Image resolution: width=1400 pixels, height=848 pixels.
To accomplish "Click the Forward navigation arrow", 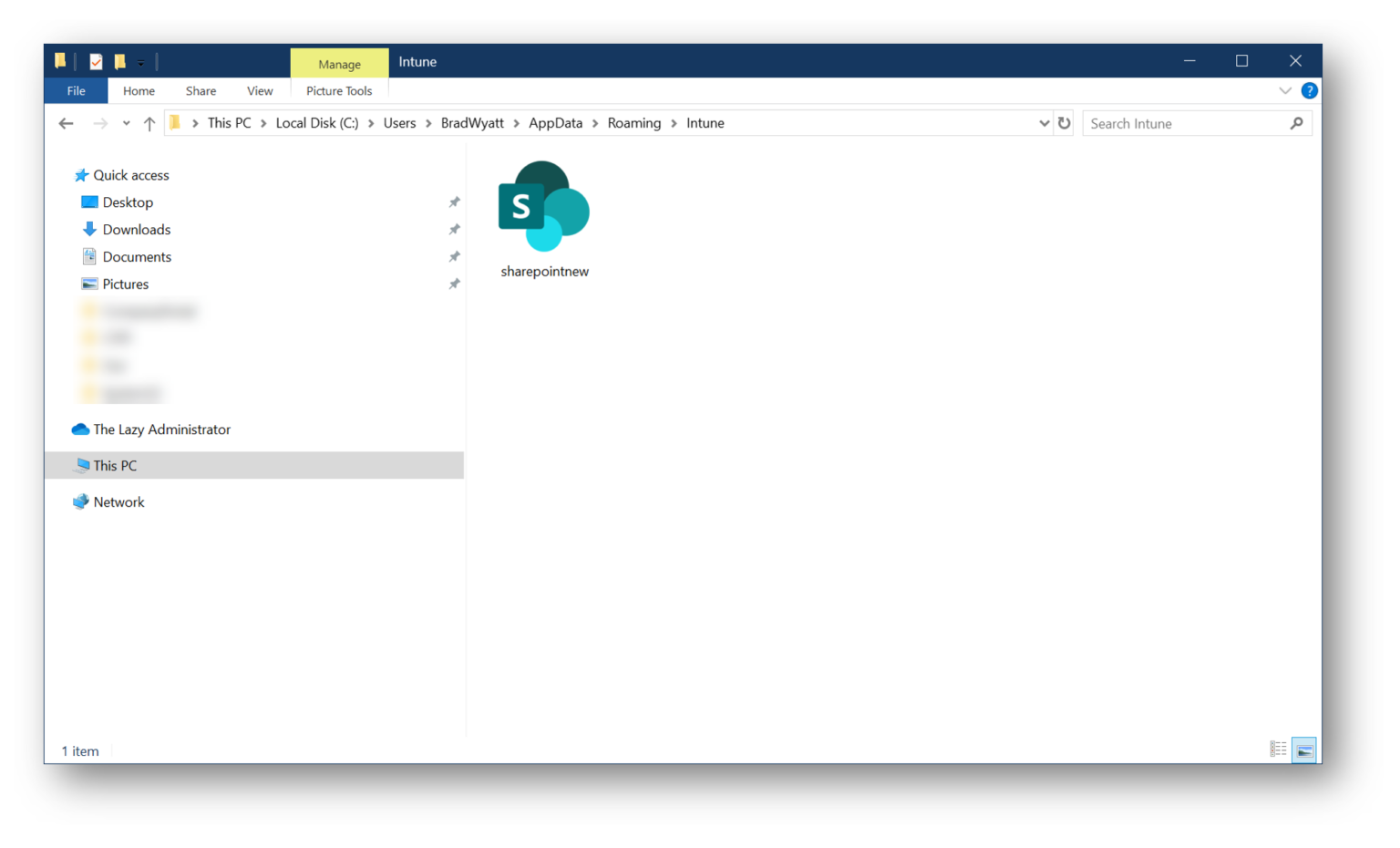I will (100, 123).
